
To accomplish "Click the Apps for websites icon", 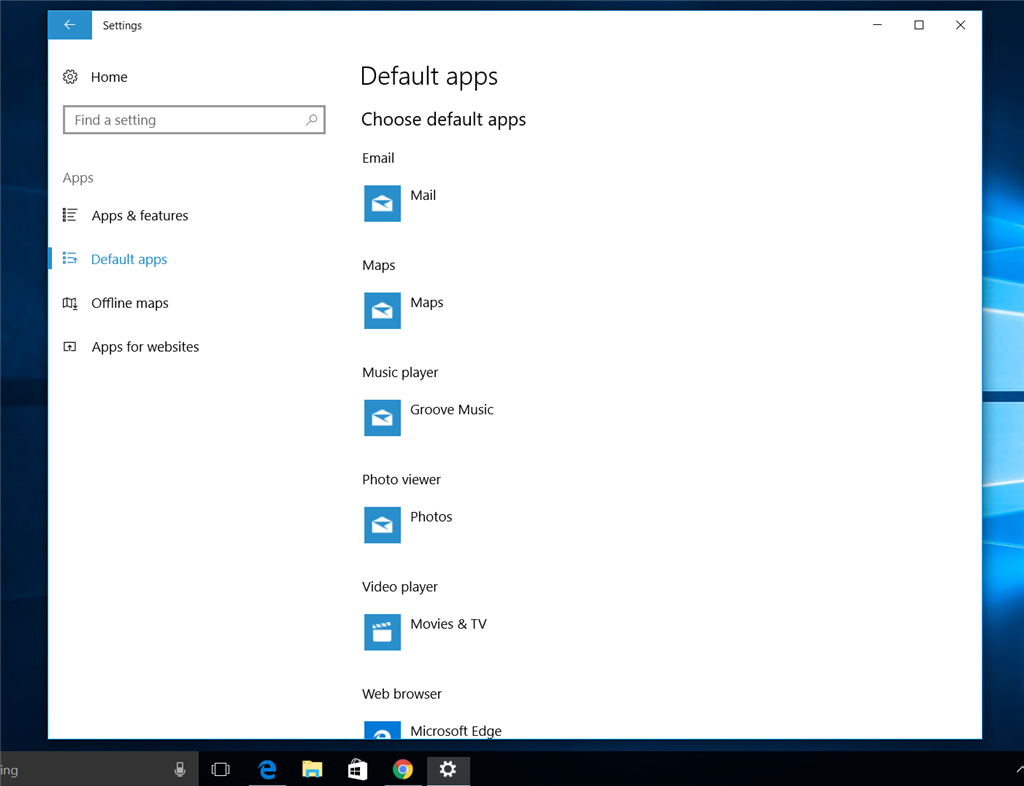I will (70, 347).
